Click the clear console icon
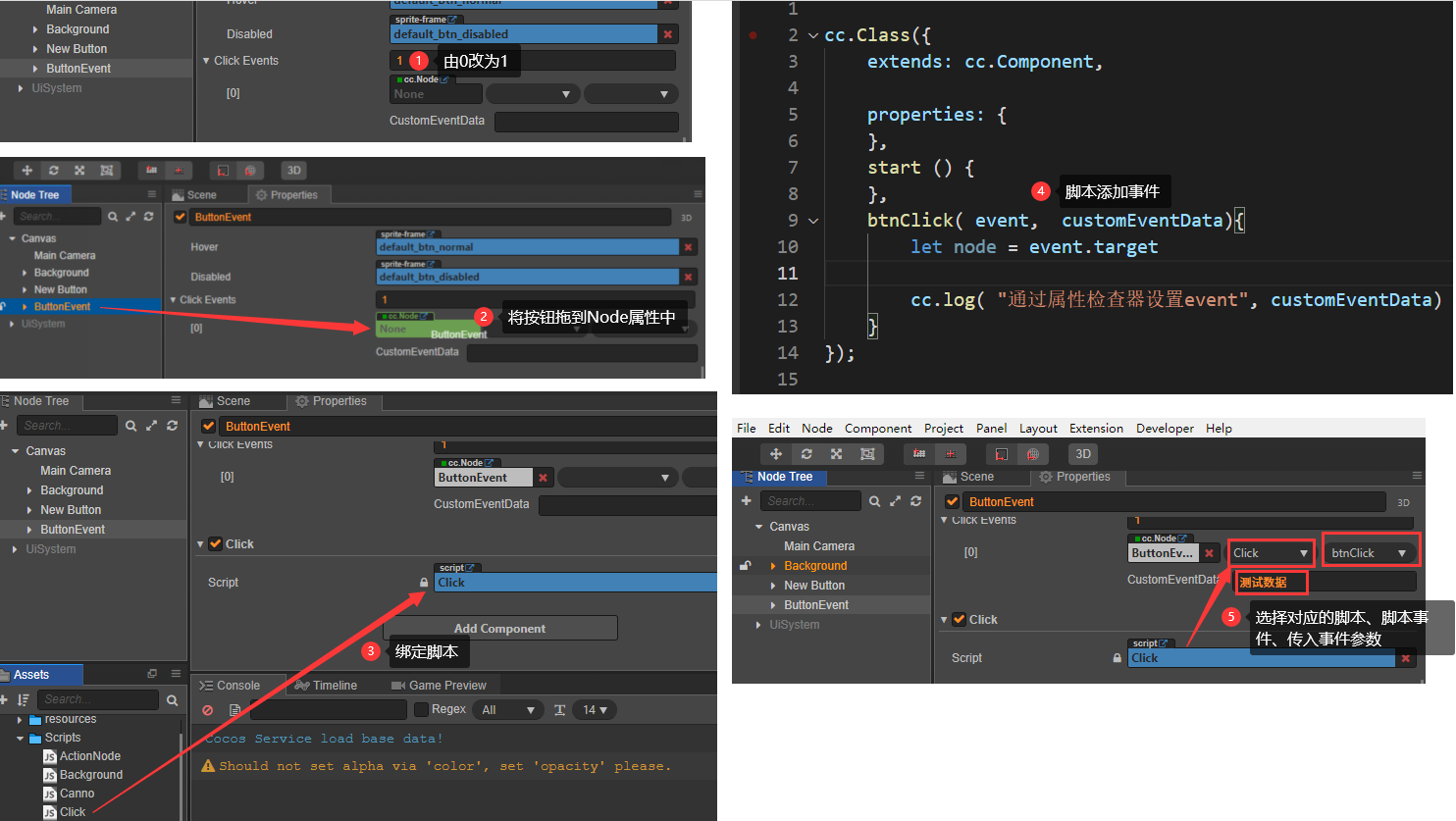Image resolution: width=1456 pixels, height=821 pixels. click(207, 708)
